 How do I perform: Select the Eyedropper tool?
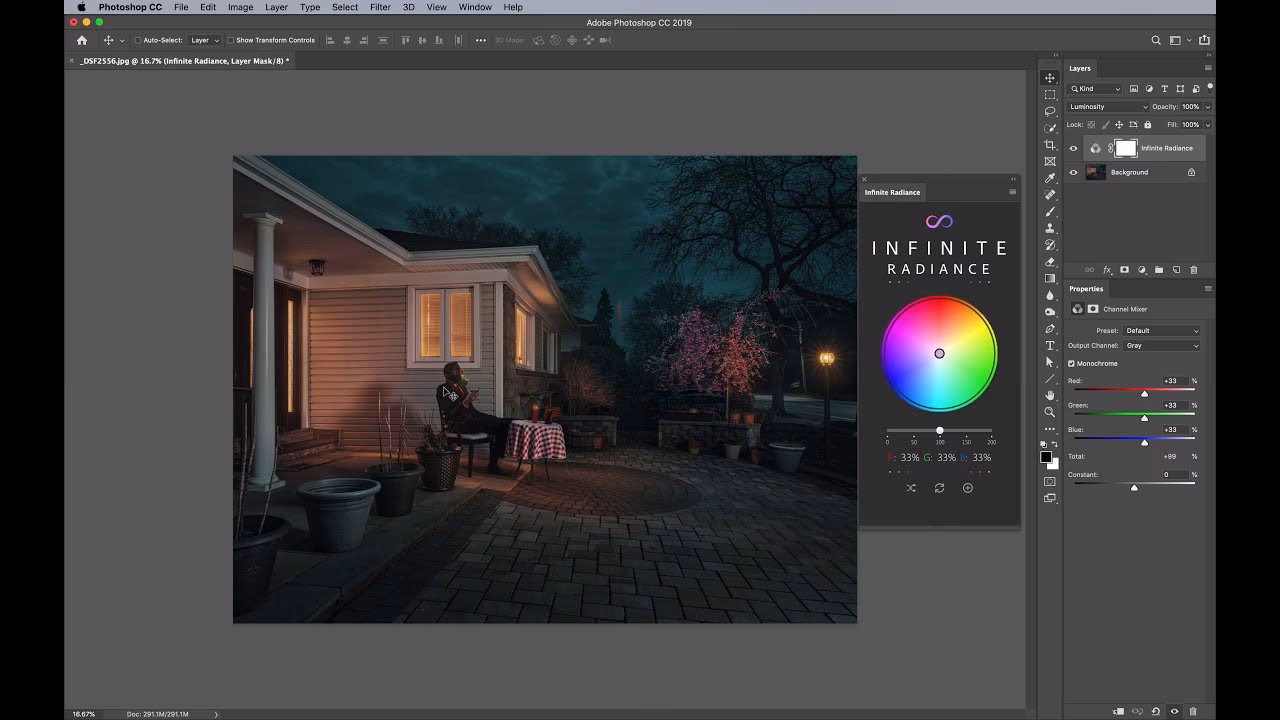pos(1050,177)
